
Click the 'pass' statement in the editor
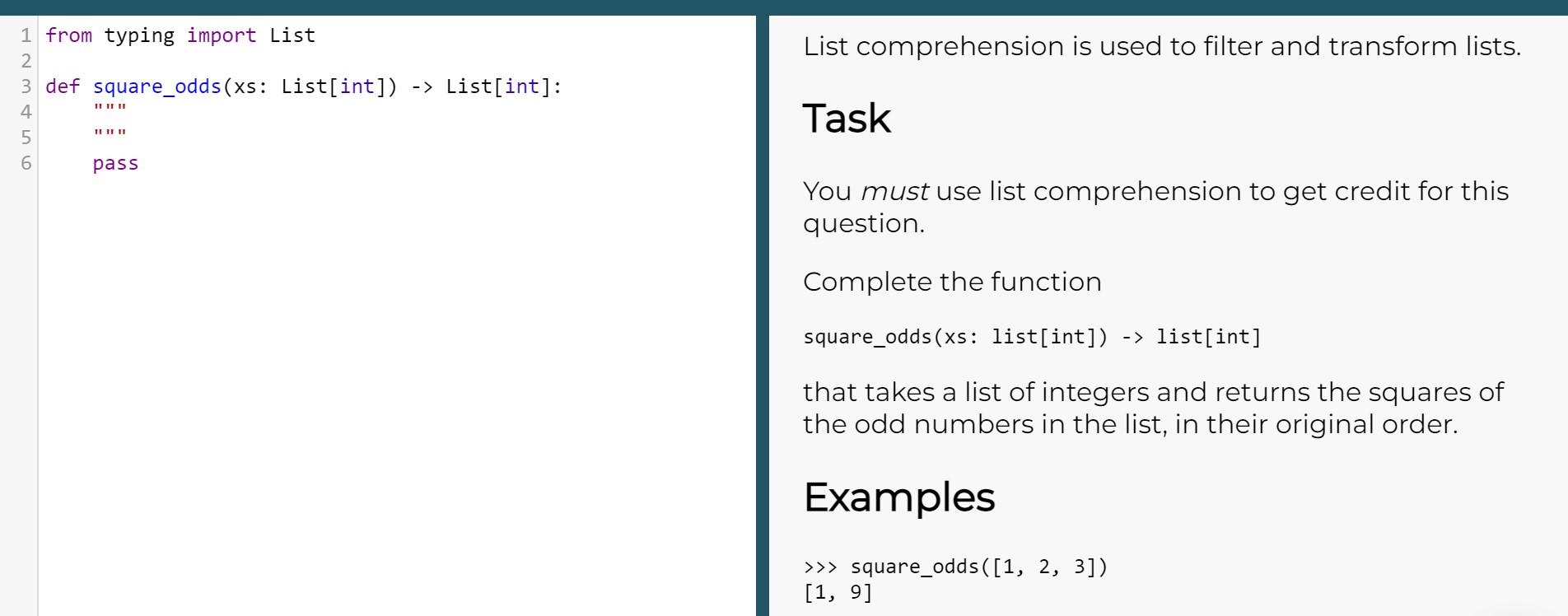point(115,163)
